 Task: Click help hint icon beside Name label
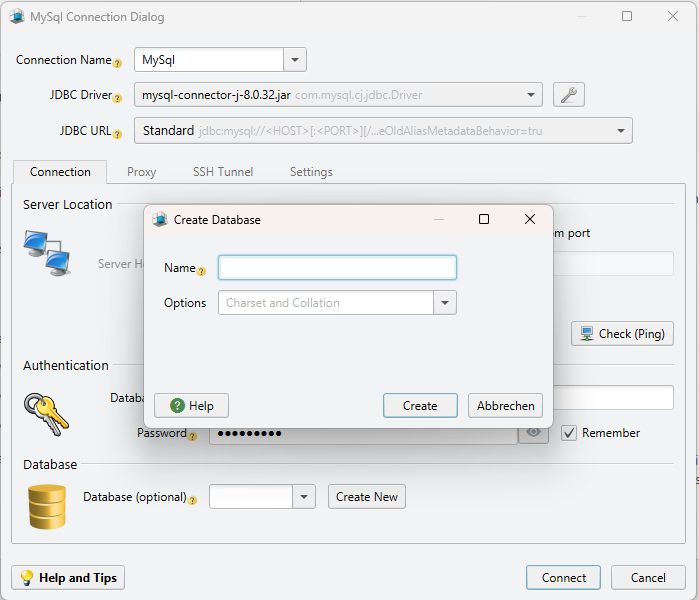point(201,271)
